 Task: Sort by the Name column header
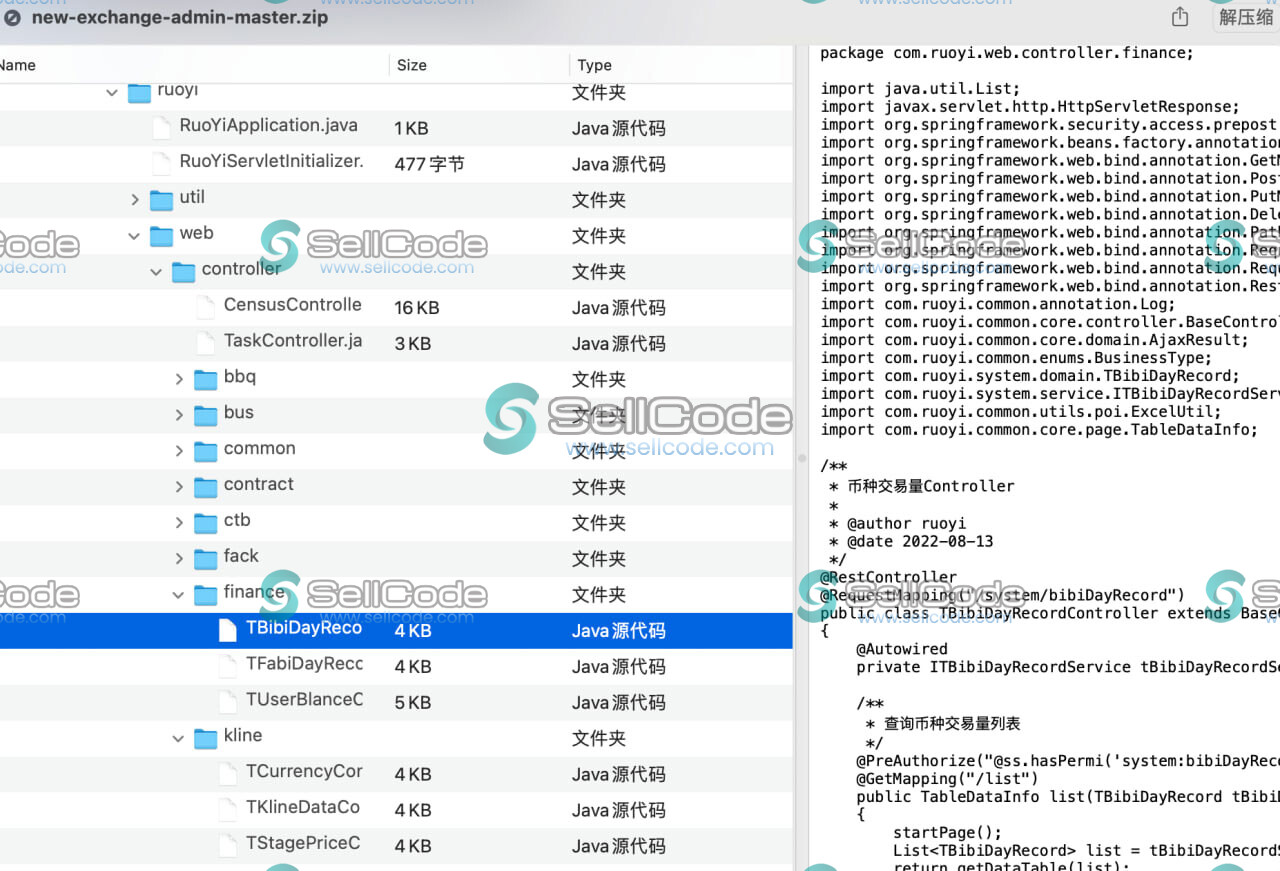click(18, 65)
